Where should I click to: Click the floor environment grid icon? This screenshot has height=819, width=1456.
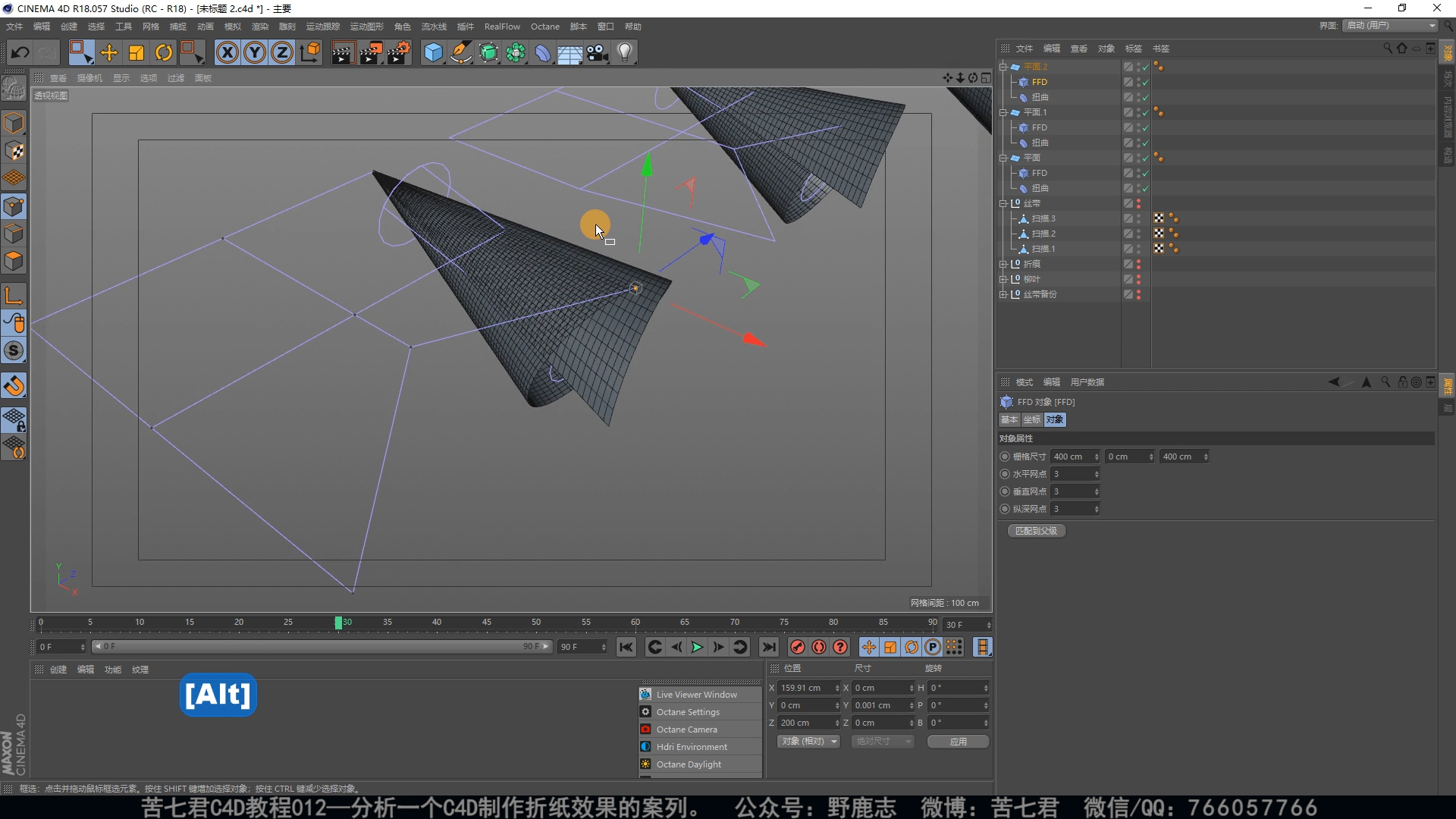coord(570,52)
